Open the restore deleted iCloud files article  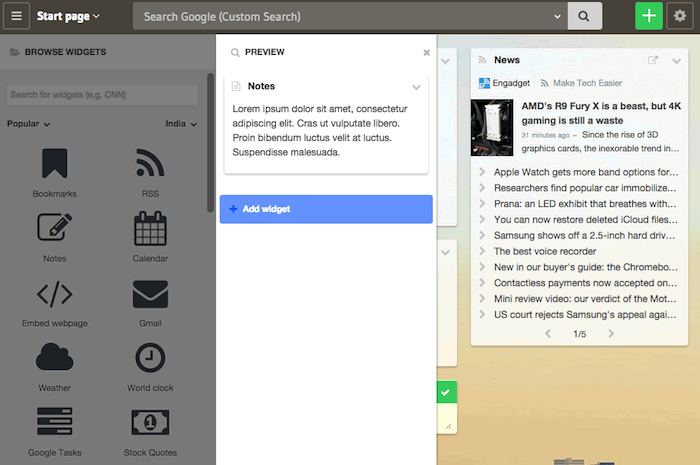pos(586,220)
